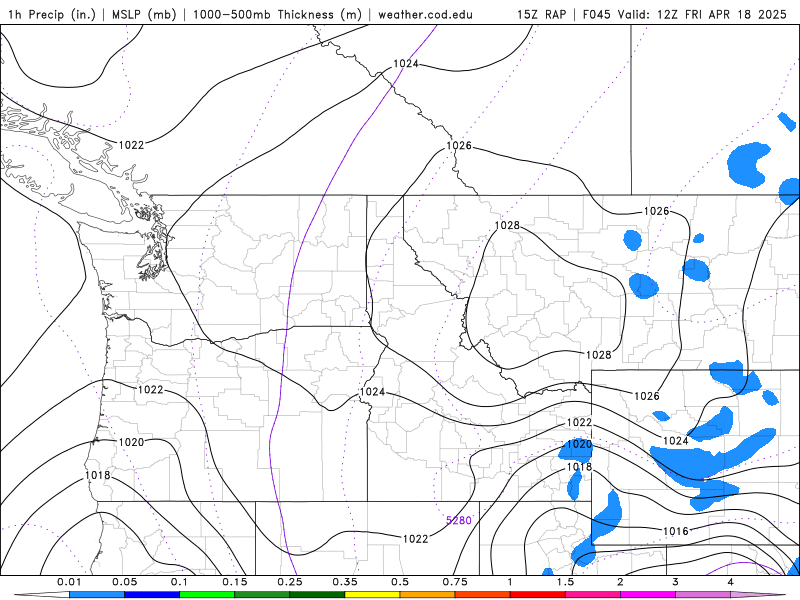Screen dimensions: 800x600
Task: Select the light blue 0.01 inch precipitation swatch
Action: (x=97, y=594)
